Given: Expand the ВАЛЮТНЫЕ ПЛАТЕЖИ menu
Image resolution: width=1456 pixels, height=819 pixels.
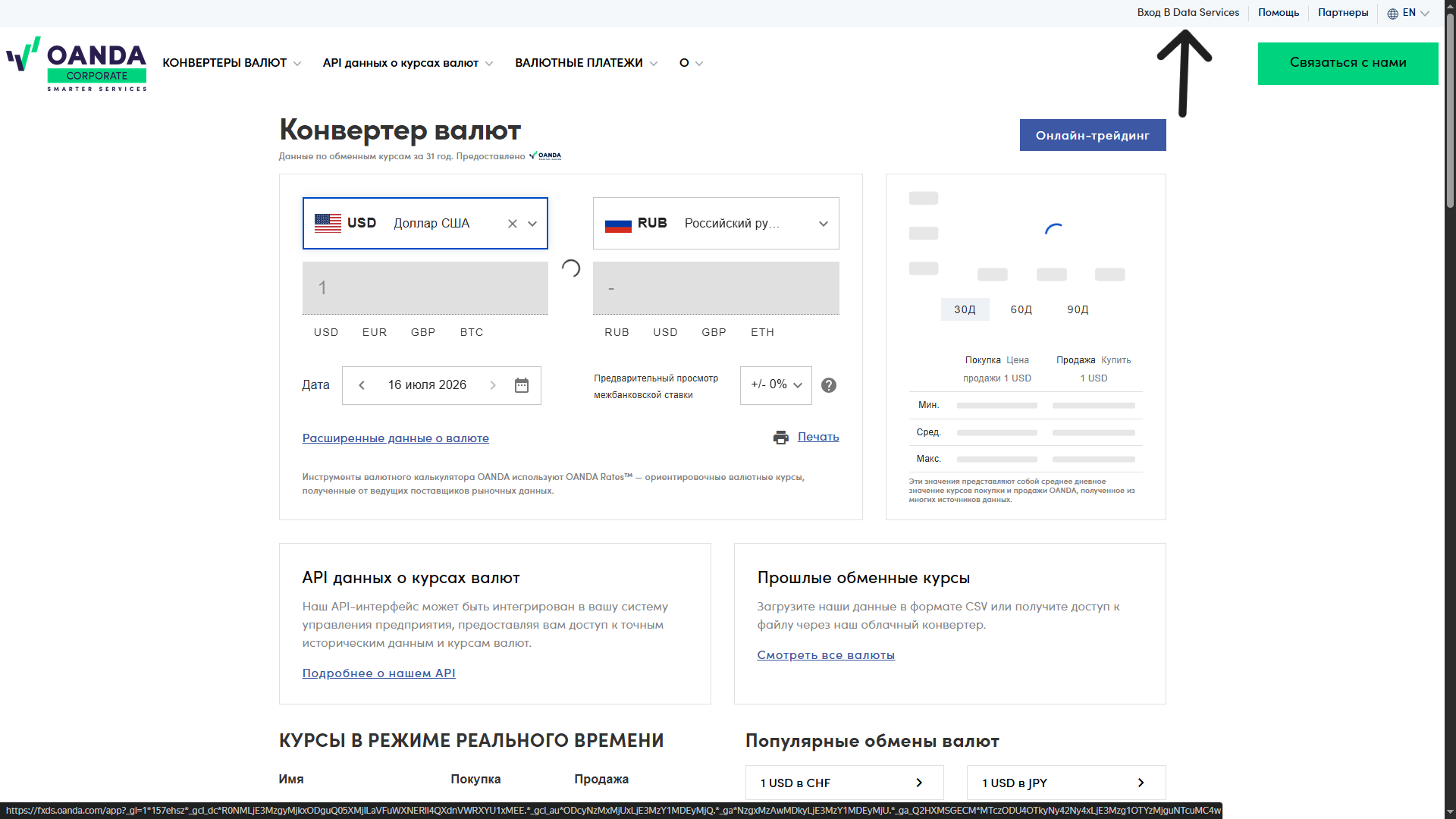Looking at the screenshot, I should coord(586,63).
